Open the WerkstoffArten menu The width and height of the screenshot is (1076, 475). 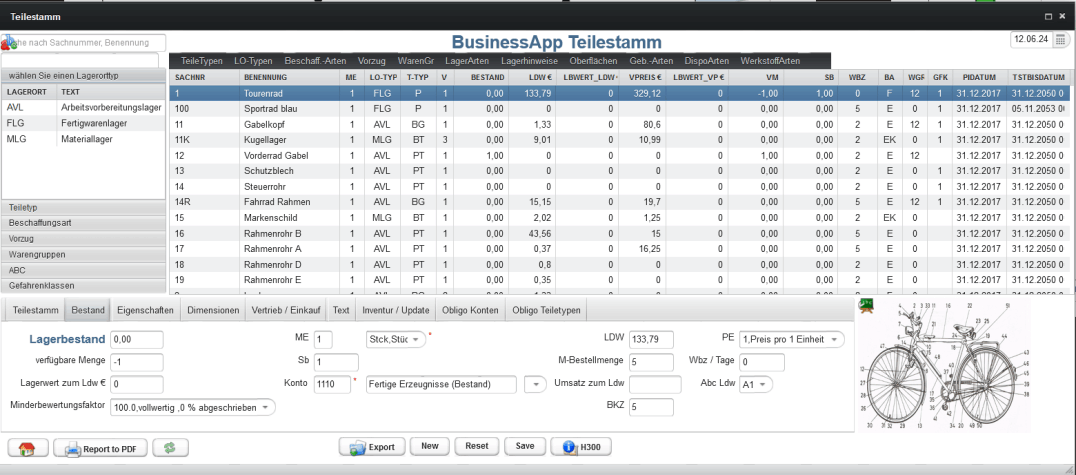(770, 60)
